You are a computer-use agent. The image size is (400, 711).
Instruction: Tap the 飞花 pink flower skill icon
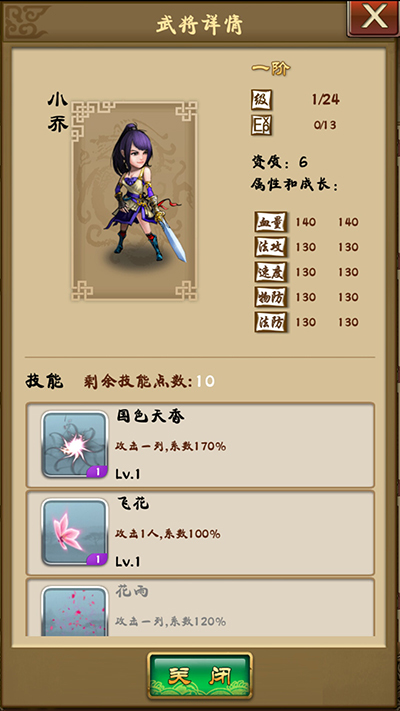75,532
